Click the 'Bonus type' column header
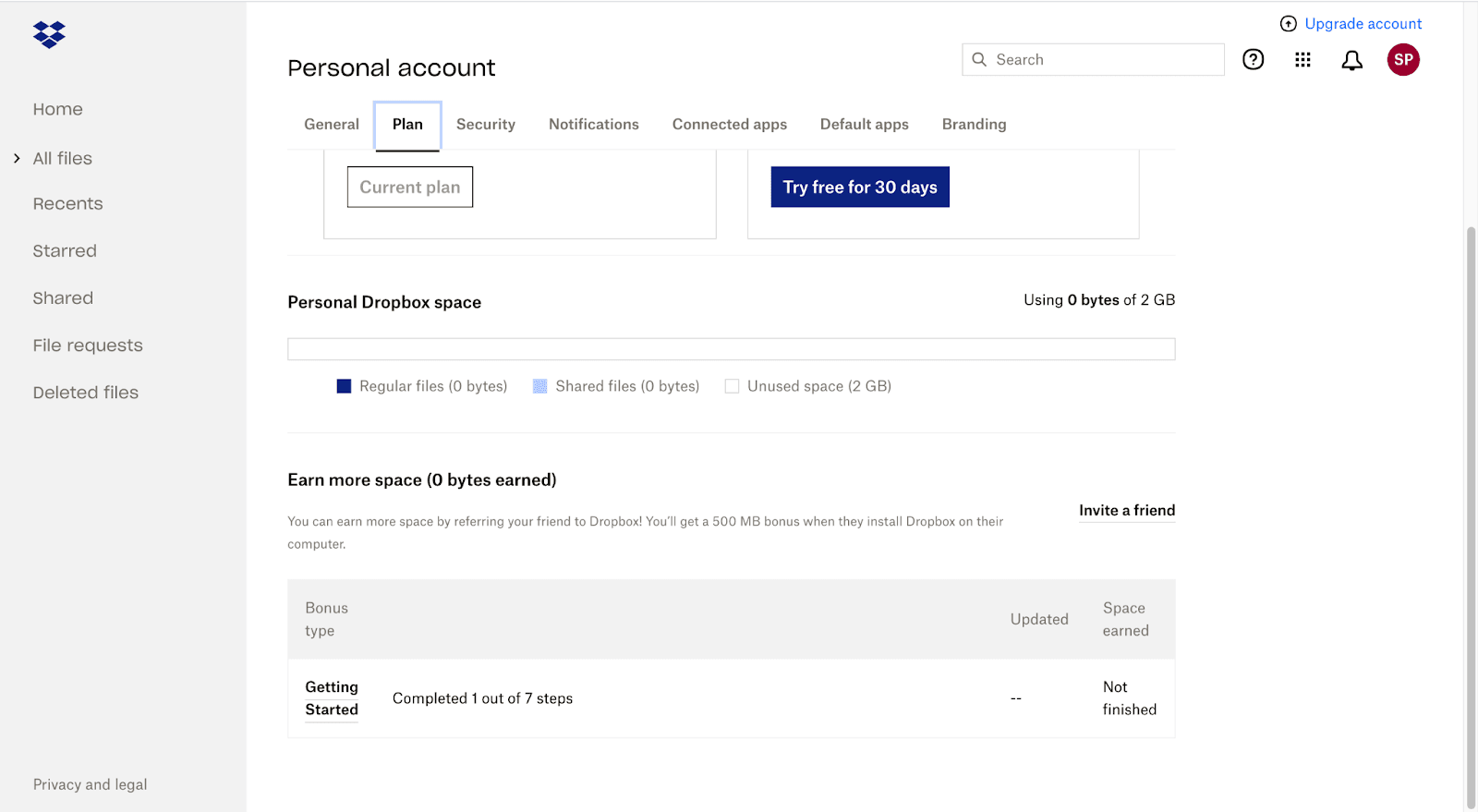Image resolution: width=1478 pixels, height=812 pixels. [327, 619]
